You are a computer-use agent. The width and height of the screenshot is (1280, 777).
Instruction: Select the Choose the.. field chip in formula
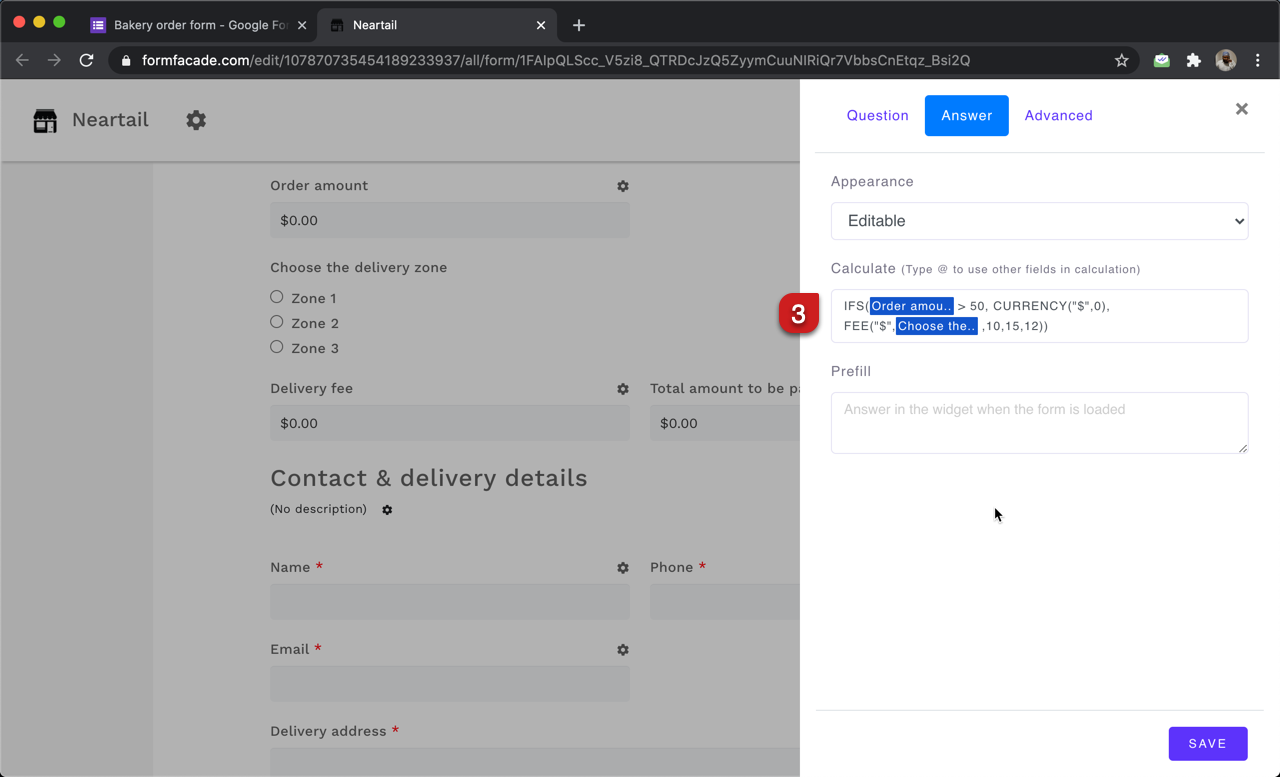[936, 326]
